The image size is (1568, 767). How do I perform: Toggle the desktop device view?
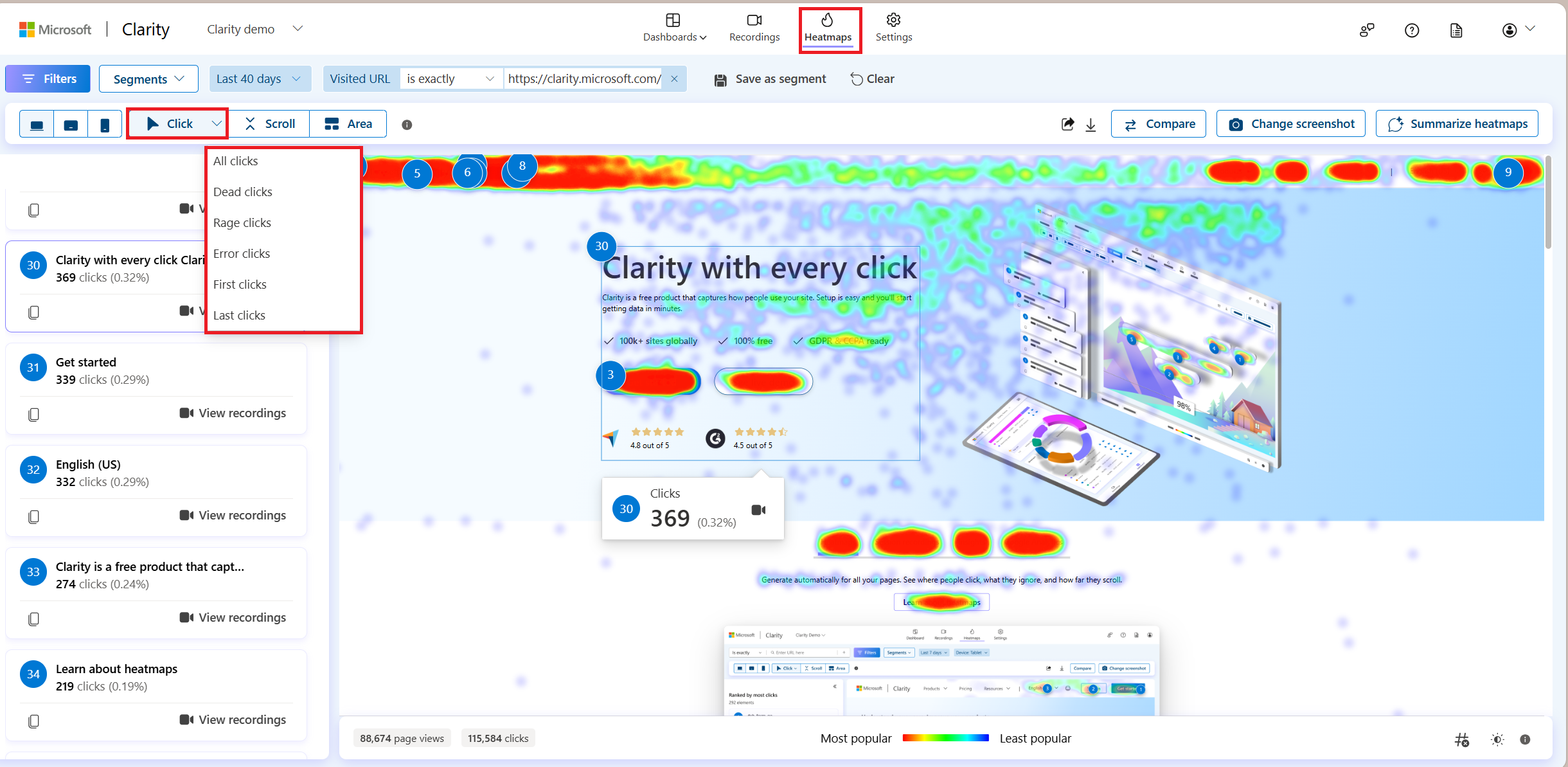(x=36, y=123)
